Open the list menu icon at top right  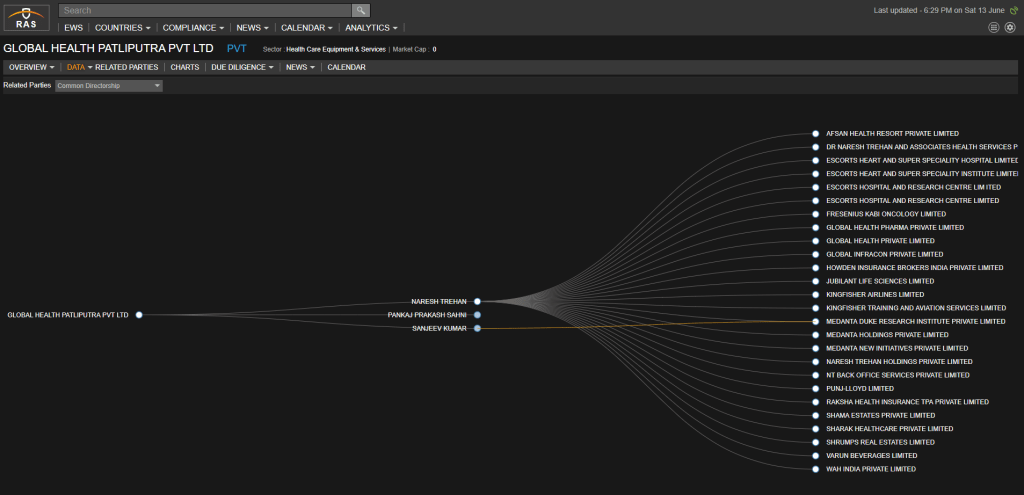(x=993, y=27)
